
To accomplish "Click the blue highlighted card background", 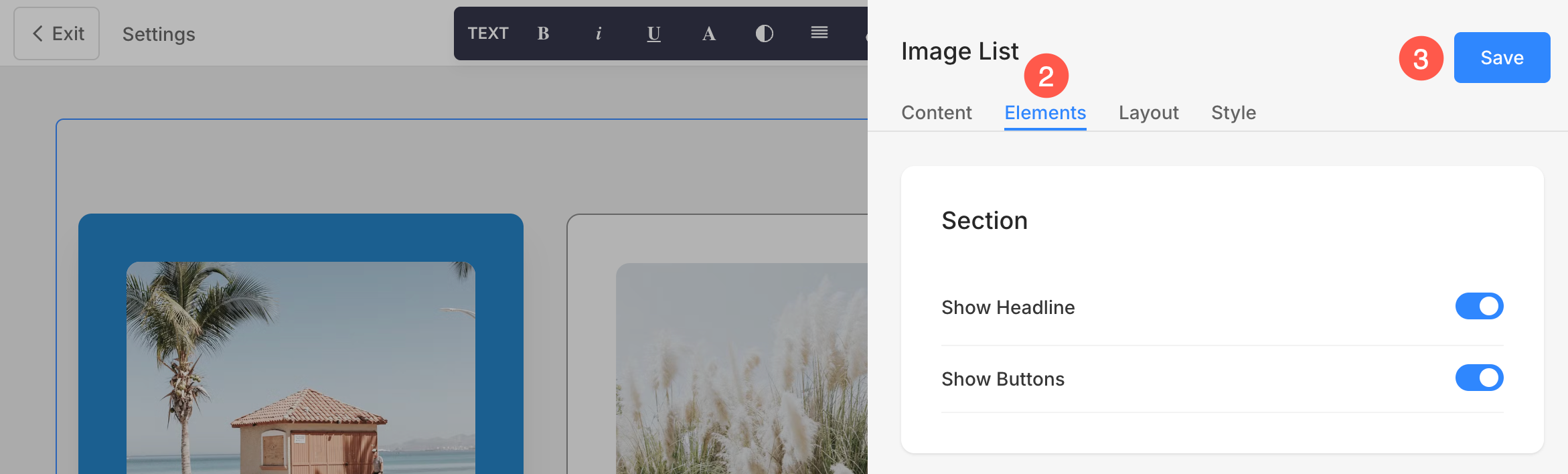I will coord(301,236).
